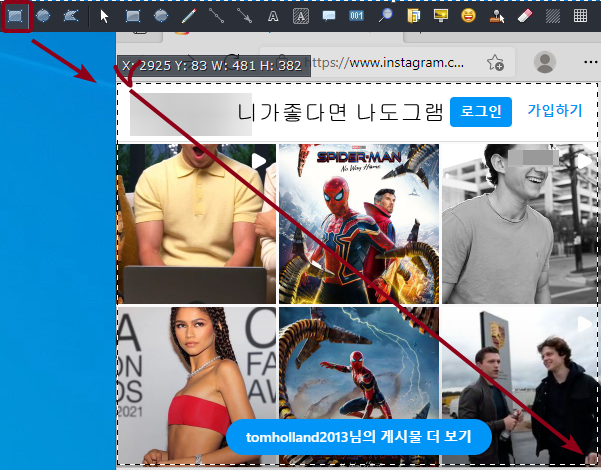Select the diagonal hatch blur tool
601x470 pixels.
[553, 16]
